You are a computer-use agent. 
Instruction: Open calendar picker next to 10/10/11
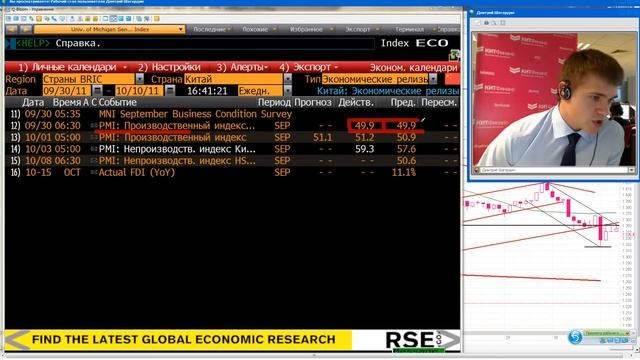tap(170, 91)
